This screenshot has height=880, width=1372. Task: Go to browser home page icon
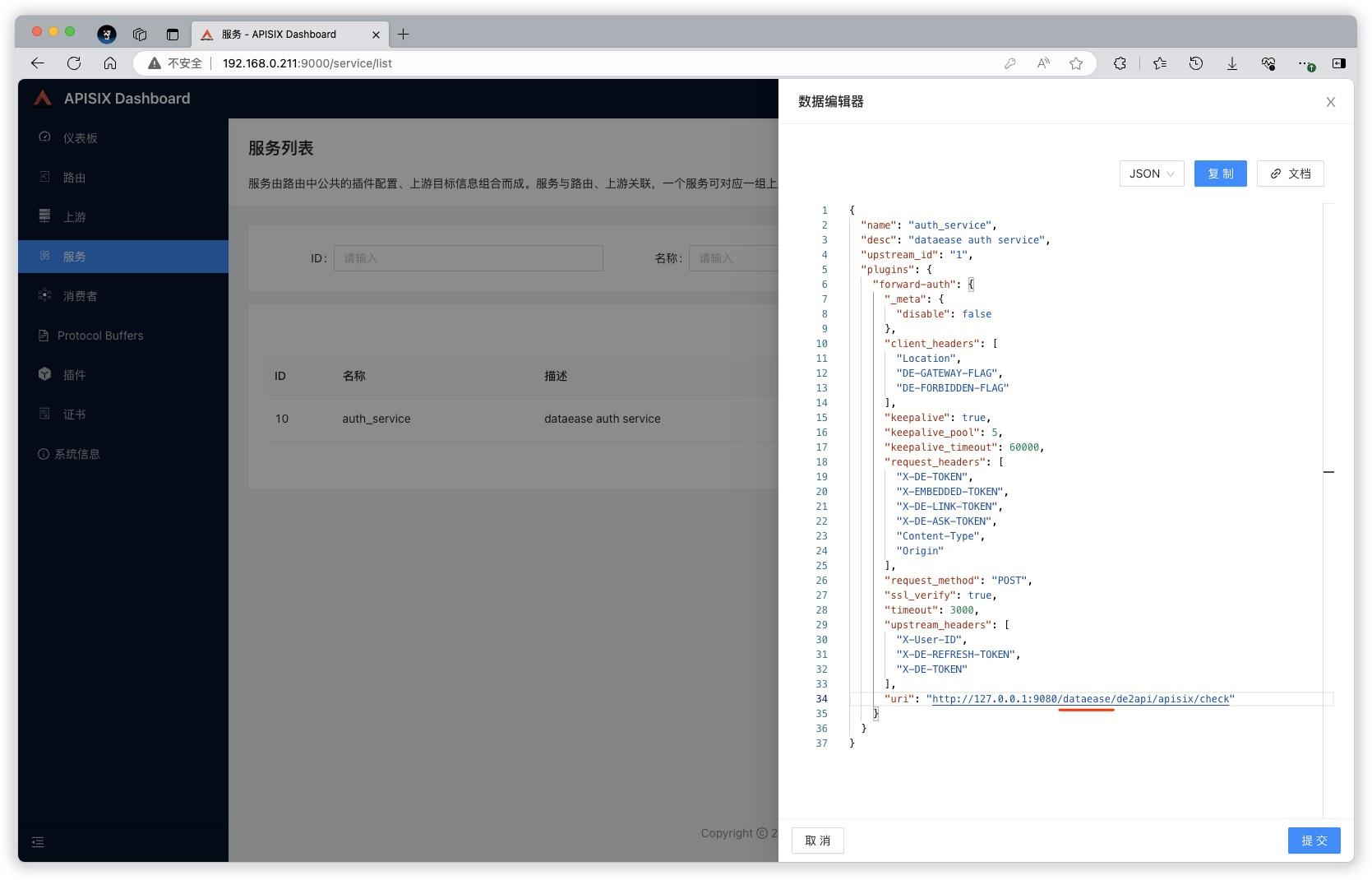[x=110, y=63]
